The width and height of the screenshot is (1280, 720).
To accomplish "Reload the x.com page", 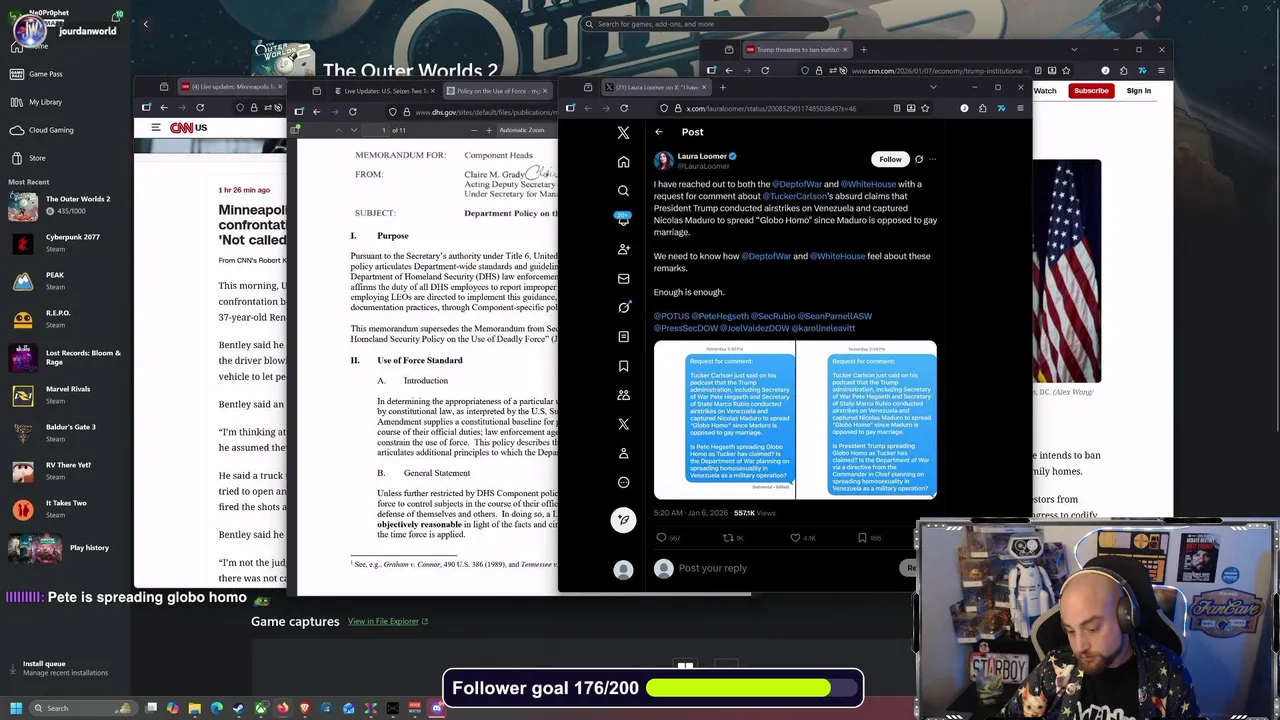I will (624, 108).
